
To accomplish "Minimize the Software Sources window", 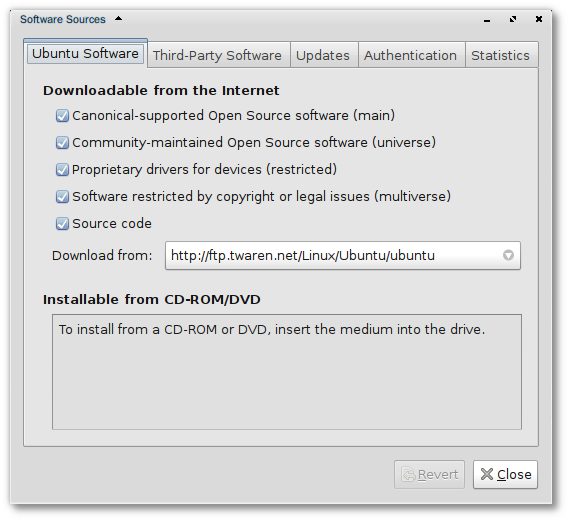I will tap(487, 21).
